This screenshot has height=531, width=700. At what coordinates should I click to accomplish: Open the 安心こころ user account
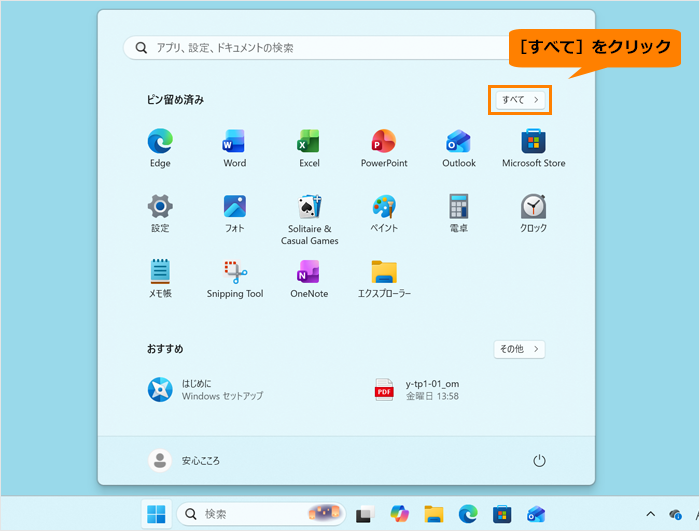tap(184, 460)
